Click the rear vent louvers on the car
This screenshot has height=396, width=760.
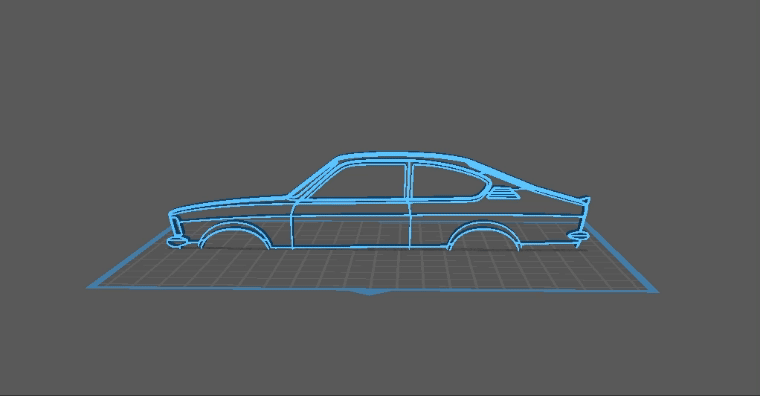(503, 193)
